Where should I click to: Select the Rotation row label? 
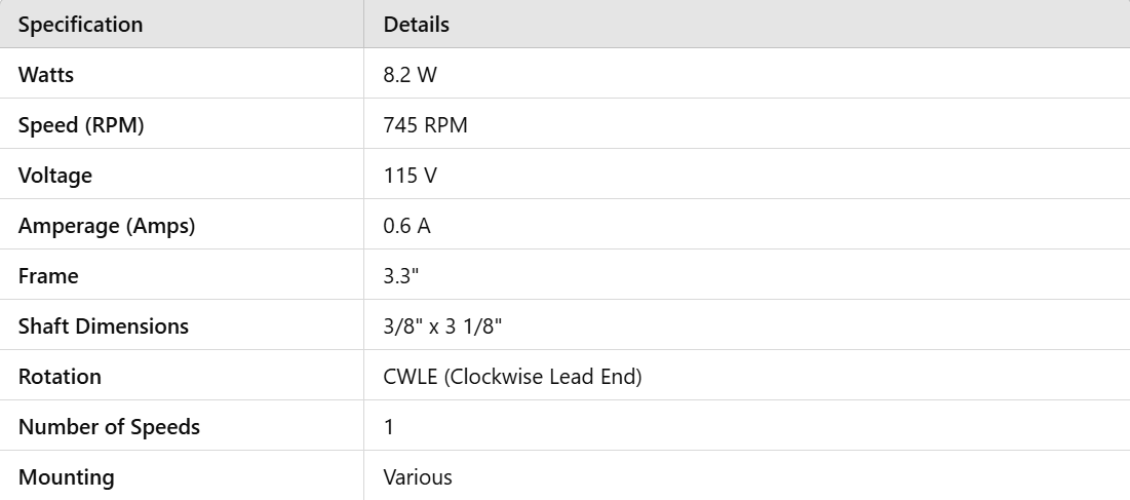point(56,376)
